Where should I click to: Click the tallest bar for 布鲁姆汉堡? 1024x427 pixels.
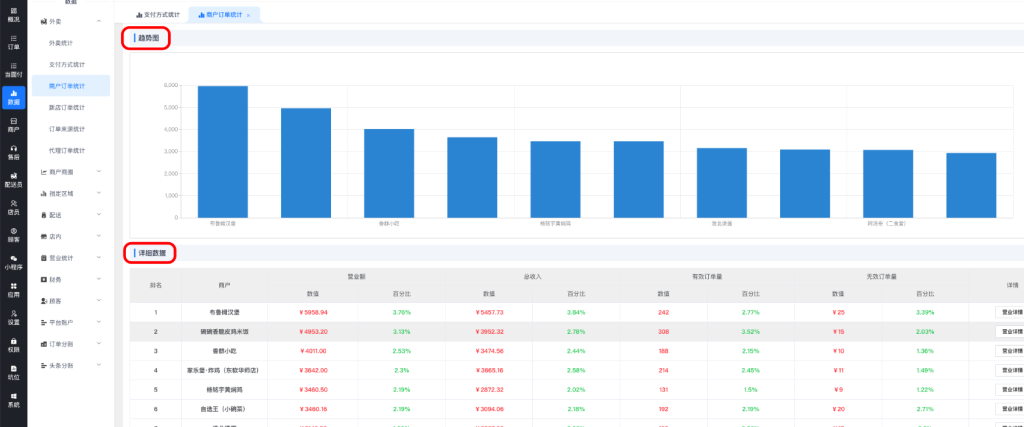[222, 151]
